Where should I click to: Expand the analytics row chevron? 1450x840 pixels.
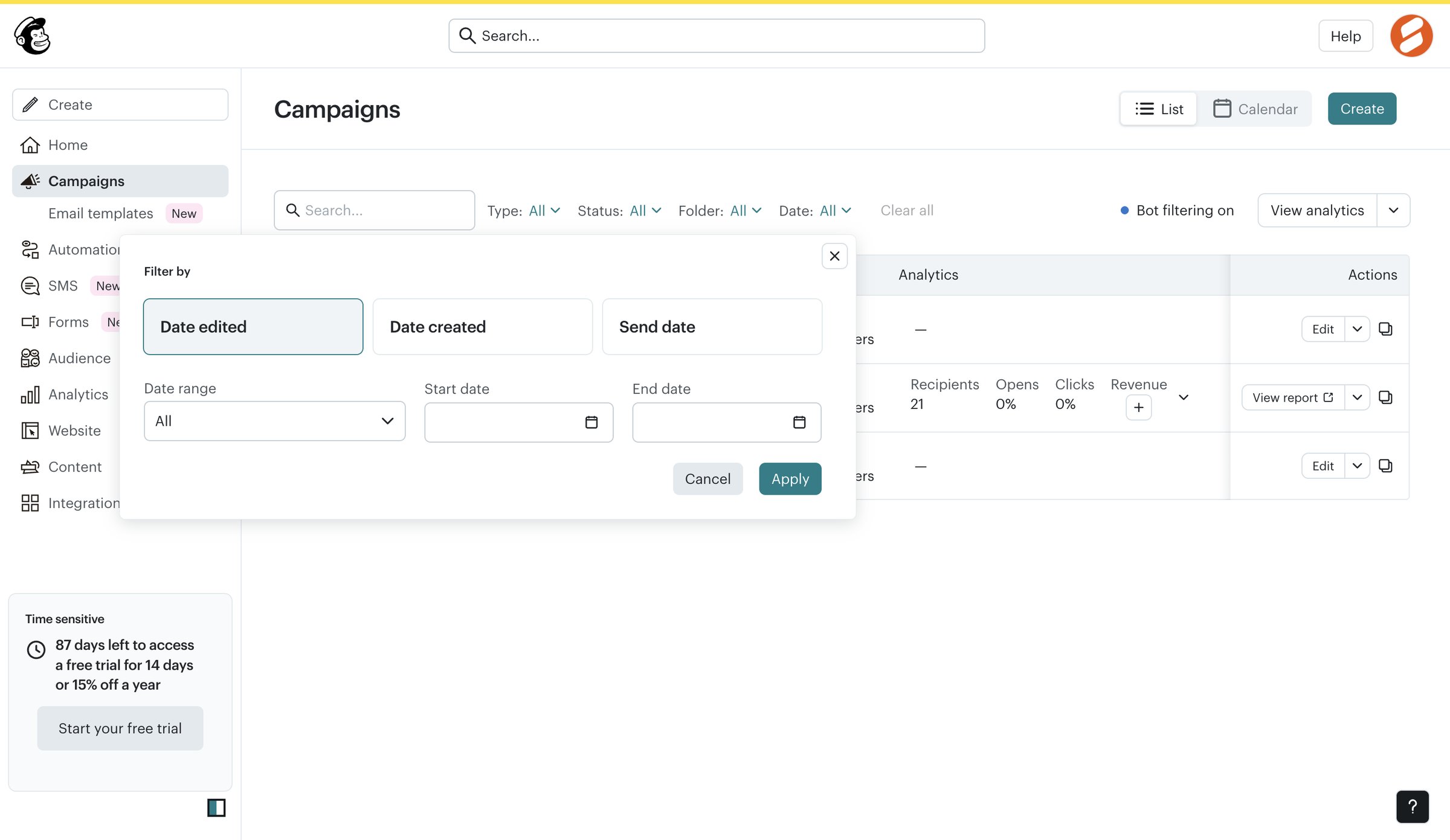(x=1184, y=397)
